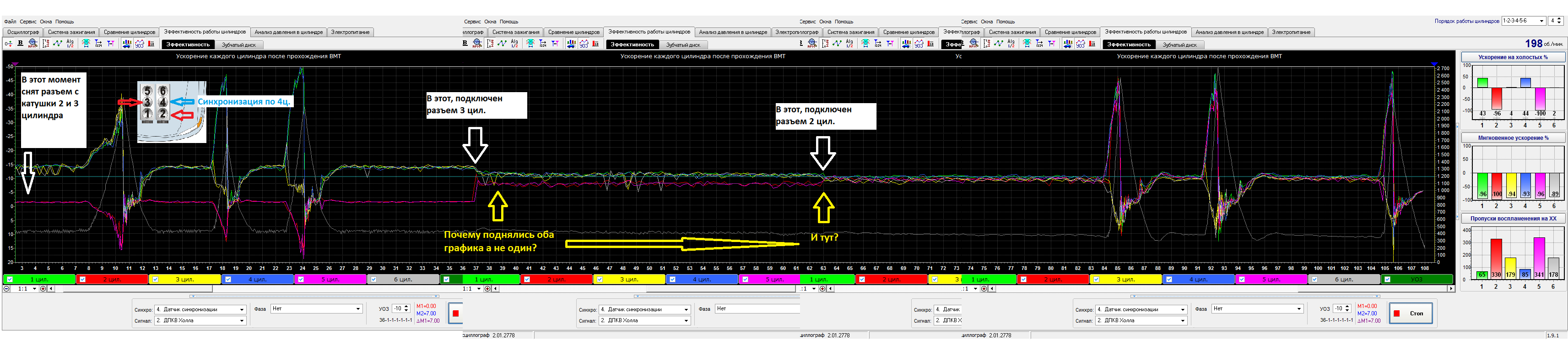Image resolution: width=1568 pixels, height=341 pixels.
Task: Open Синхро dropdown in the Стоп button panel
Action: click(x=1141, y=310)
